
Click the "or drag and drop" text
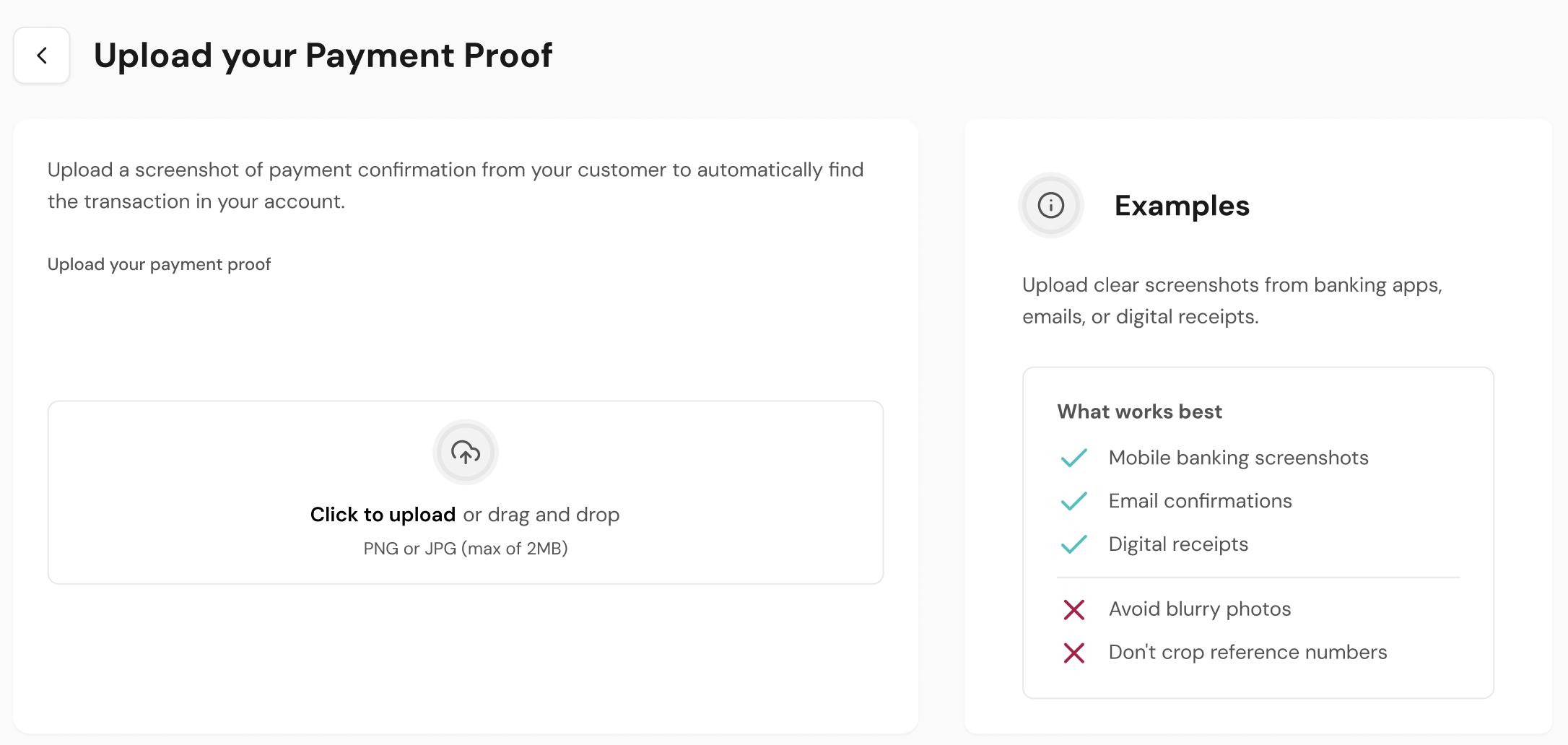pyautogui.click(x=541, y=515)
